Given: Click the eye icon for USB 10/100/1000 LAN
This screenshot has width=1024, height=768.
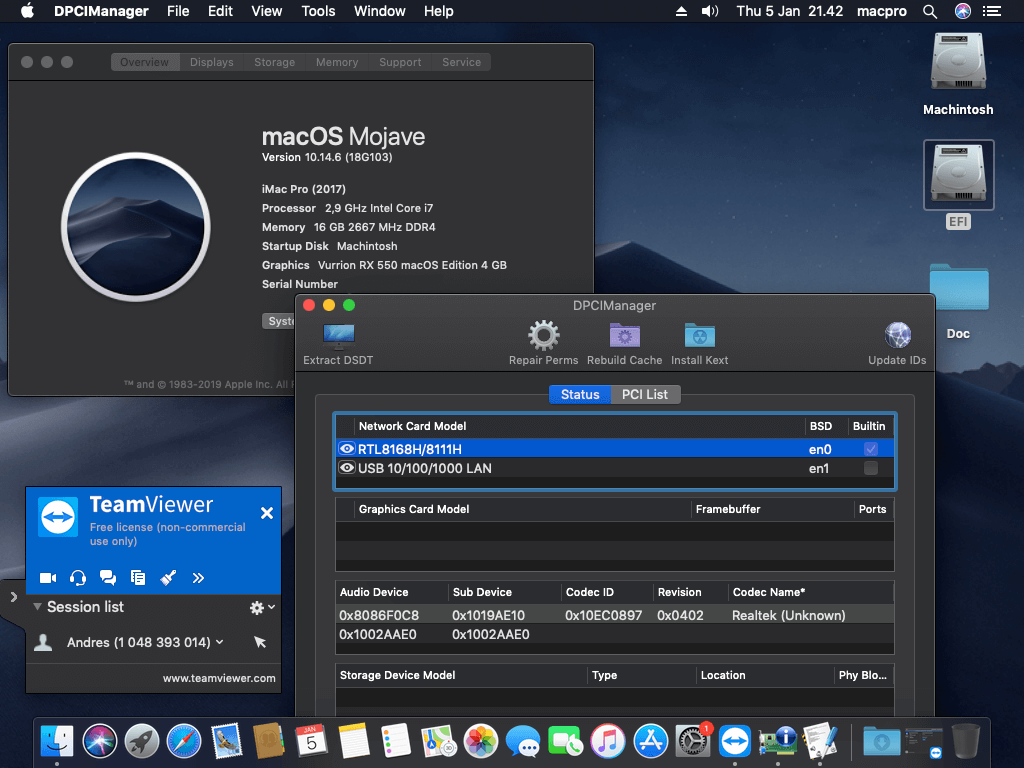Looking at the screenshot, I should [347, 468].
